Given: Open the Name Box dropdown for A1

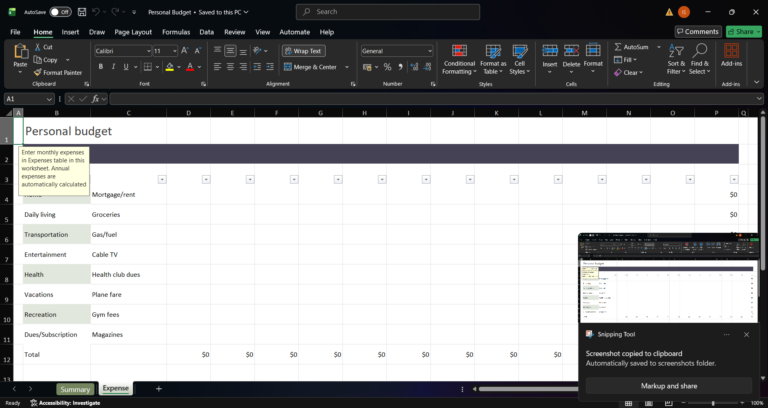Looking at the screenshot, I should point(50,99).
